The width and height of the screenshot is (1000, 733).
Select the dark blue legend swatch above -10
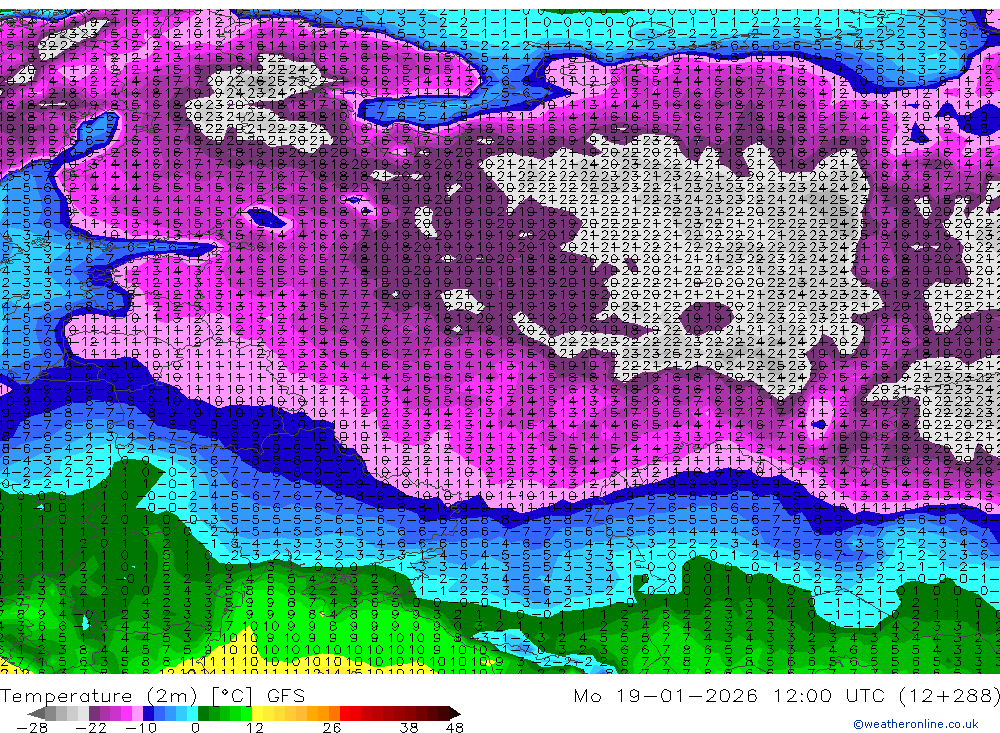point(148,713)
